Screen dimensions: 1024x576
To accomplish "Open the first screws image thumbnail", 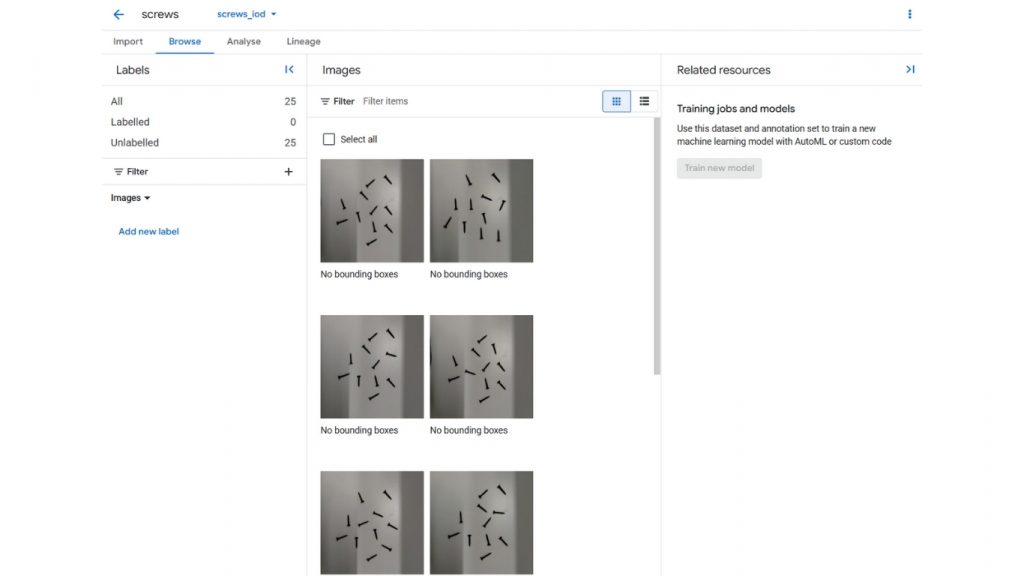I will [x=372, y=210].
